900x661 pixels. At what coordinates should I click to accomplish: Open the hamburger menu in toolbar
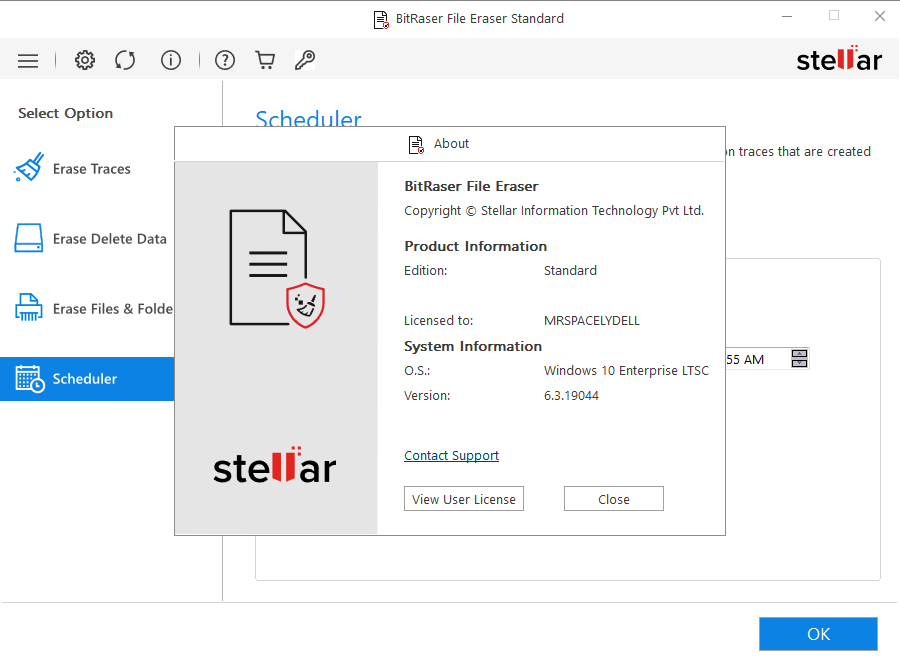pyautogui.click(x=28, y=60)
